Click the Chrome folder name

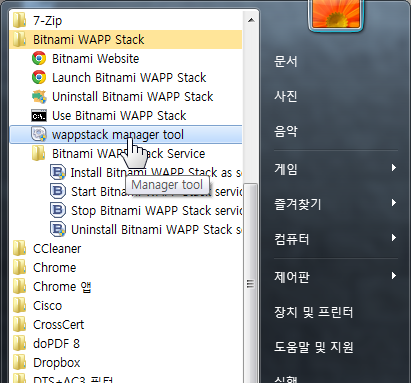click(55, 268)
